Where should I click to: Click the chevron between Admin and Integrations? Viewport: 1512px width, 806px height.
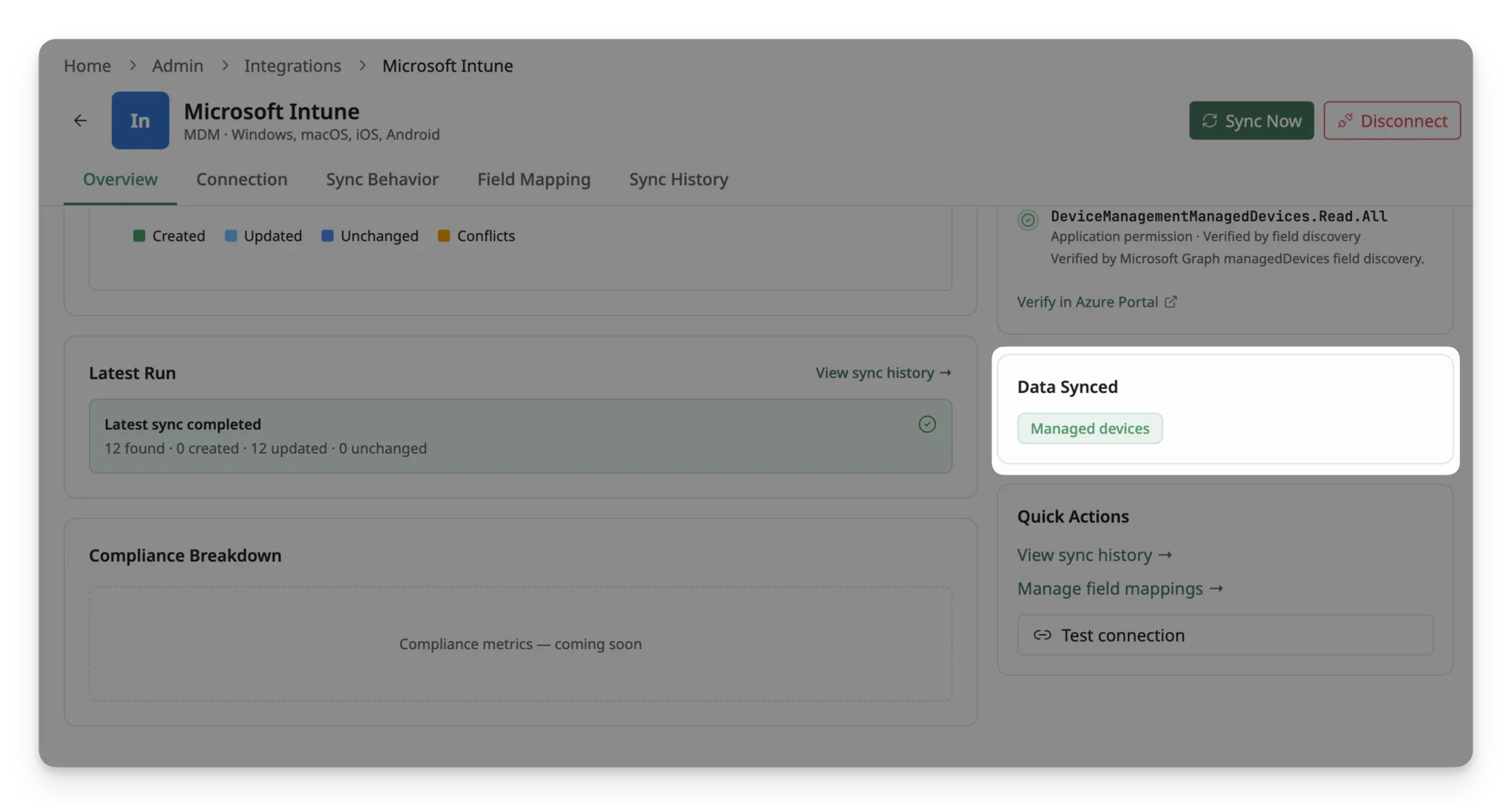[224, 65]
